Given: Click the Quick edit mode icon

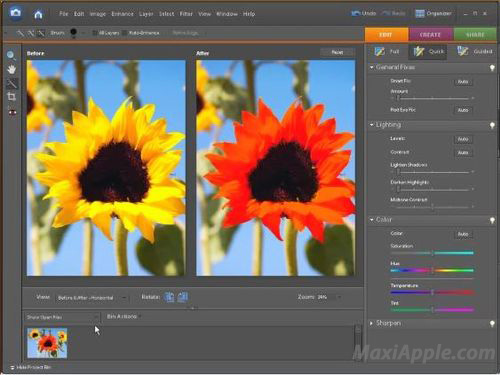Looking at the screenshot, I should coord(419,51).
